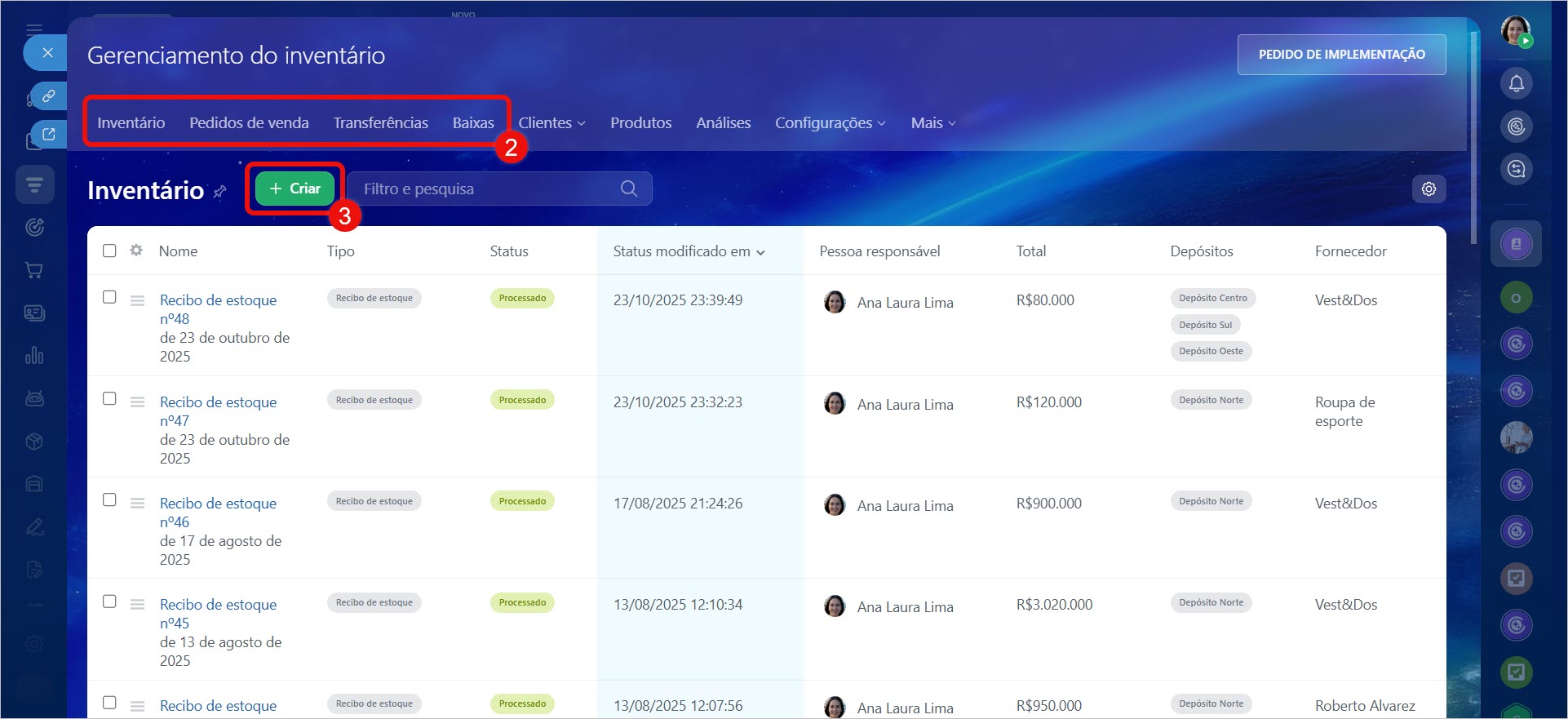This screenshot has width=1568, height=719.
Task: Open row menu for Recibo de estoque nº48
Action: pos(137,301)
